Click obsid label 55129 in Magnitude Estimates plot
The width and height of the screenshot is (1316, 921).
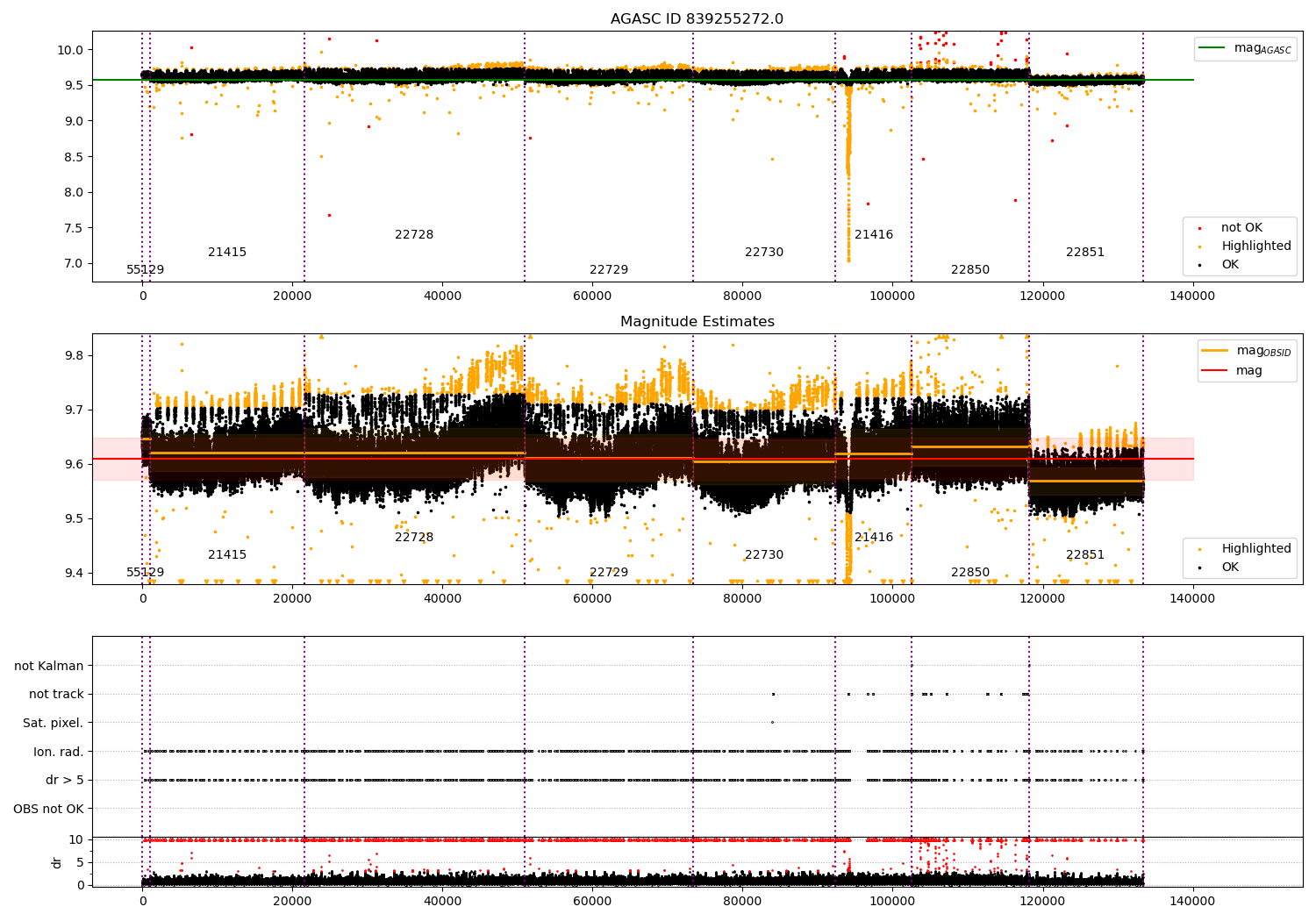pos(146,573)
